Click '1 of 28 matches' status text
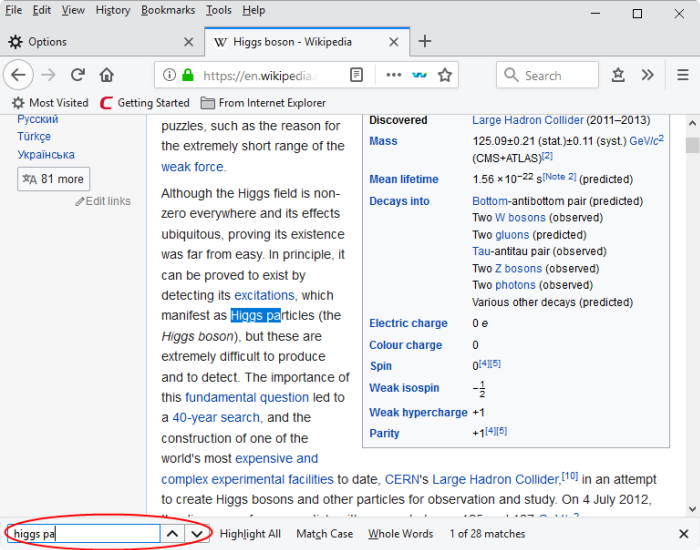Image resolution: width=700 pixels, height=550 pixels. 487,534
